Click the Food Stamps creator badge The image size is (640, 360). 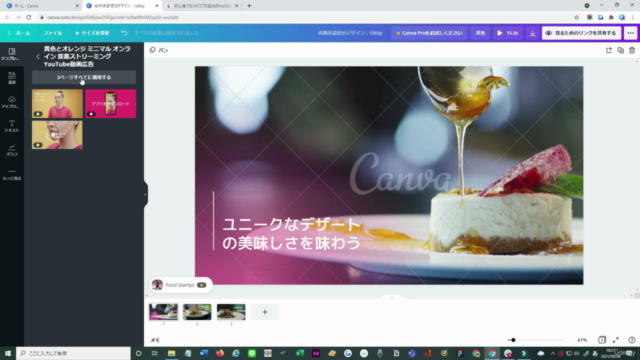[180, 285]
